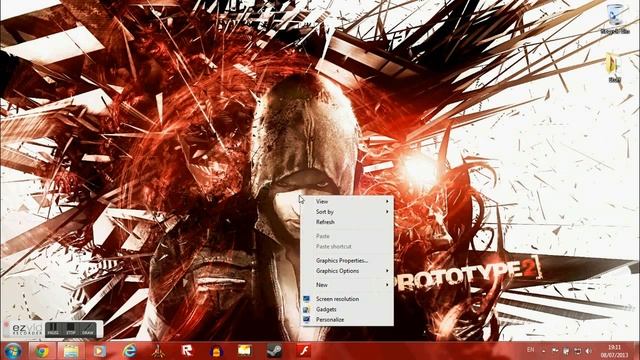This screenshot has width=640, height=360.
Task: Open Gadgets from the context menu
Action: click(347, 309)
